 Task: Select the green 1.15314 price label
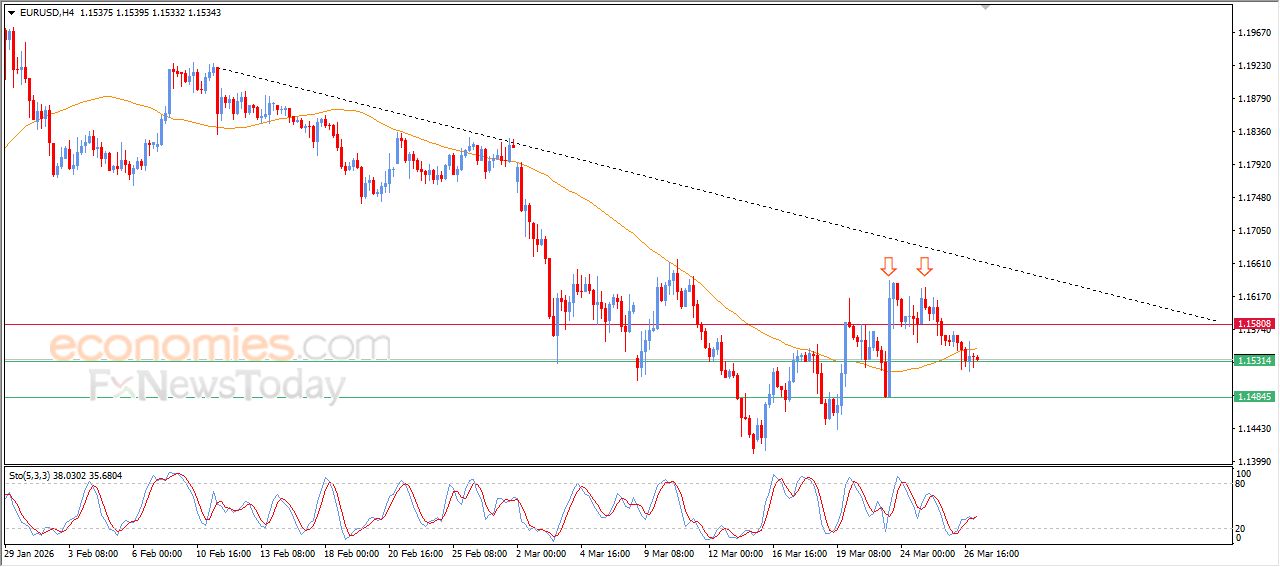tap(1254, 360)
